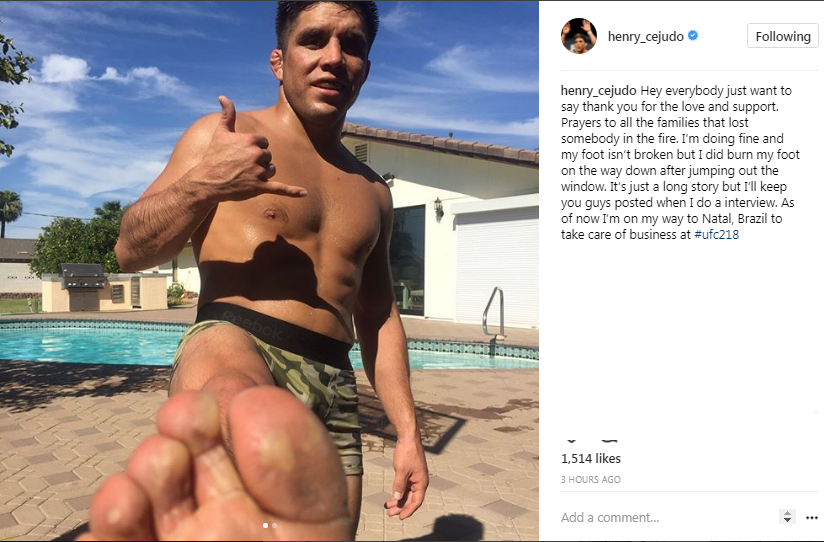Click henry_cejudo username at caption start
This screenshot has width=824, height=542.
pos(599,90)
